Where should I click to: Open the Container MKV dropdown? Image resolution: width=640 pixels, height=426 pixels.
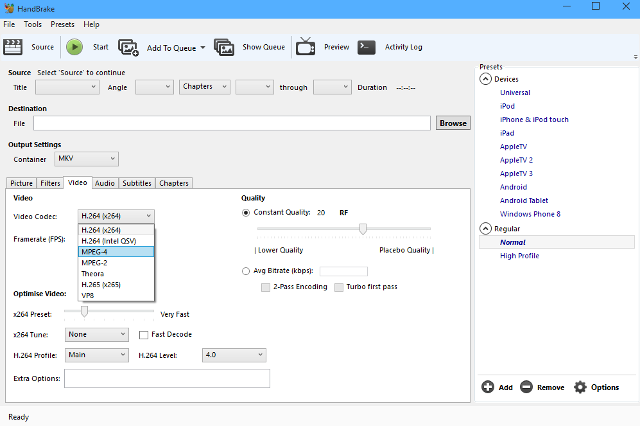point(87,159)
